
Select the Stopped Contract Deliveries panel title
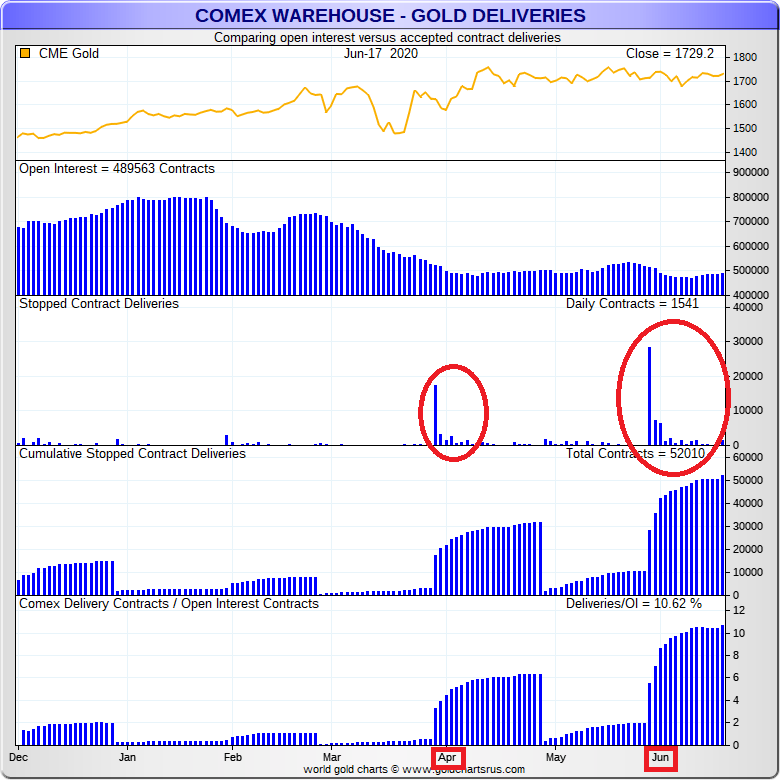click(x=99, y=304)
